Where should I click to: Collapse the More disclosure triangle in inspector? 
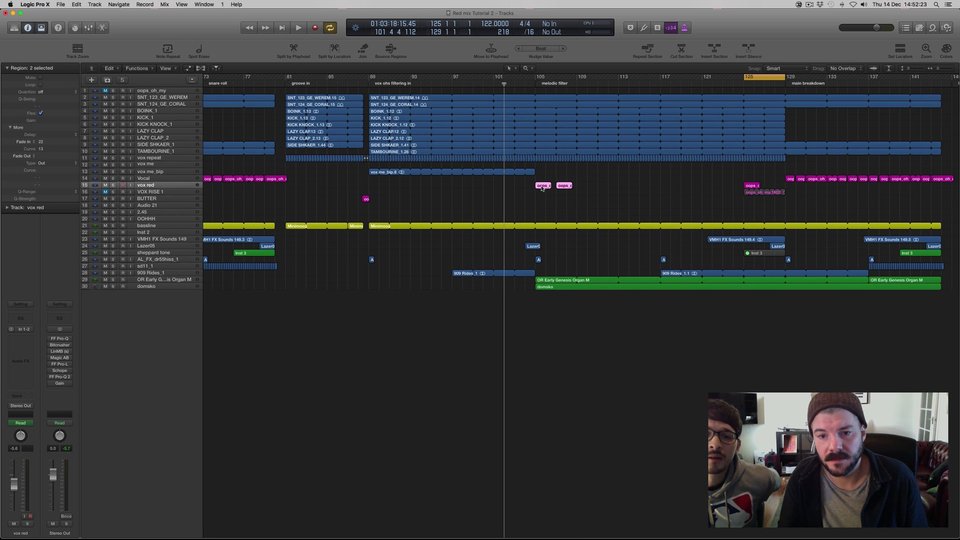pyautogui.click(x=10, y=127)
